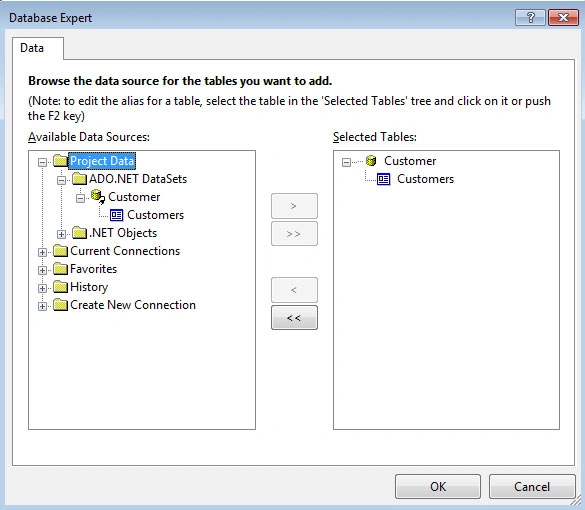Select the ADO.NET DataSets label

coord(138,179)
